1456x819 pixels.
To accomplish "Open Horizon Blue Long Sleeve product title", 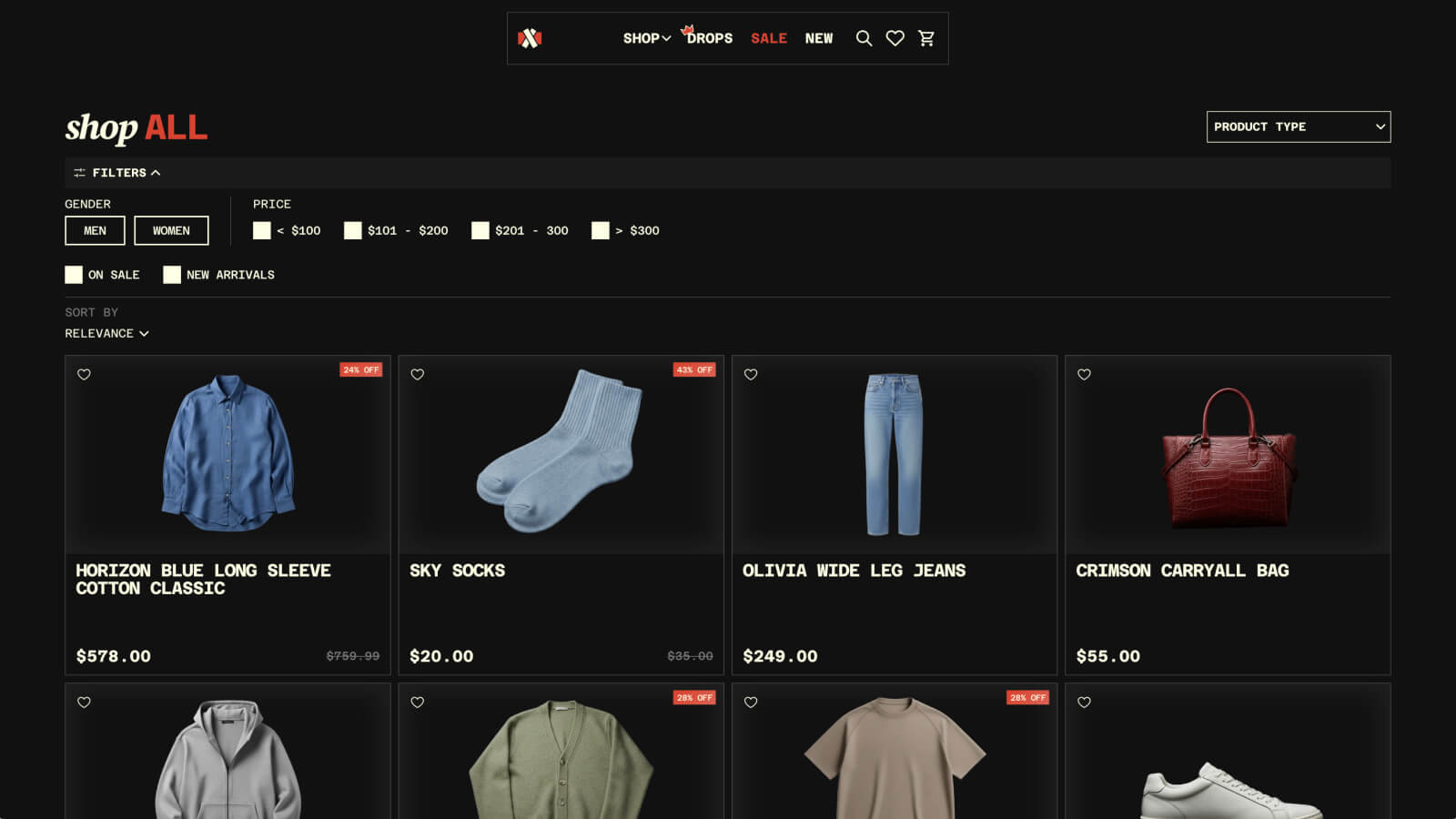I will pyautogui.click(x=203, y=580).
